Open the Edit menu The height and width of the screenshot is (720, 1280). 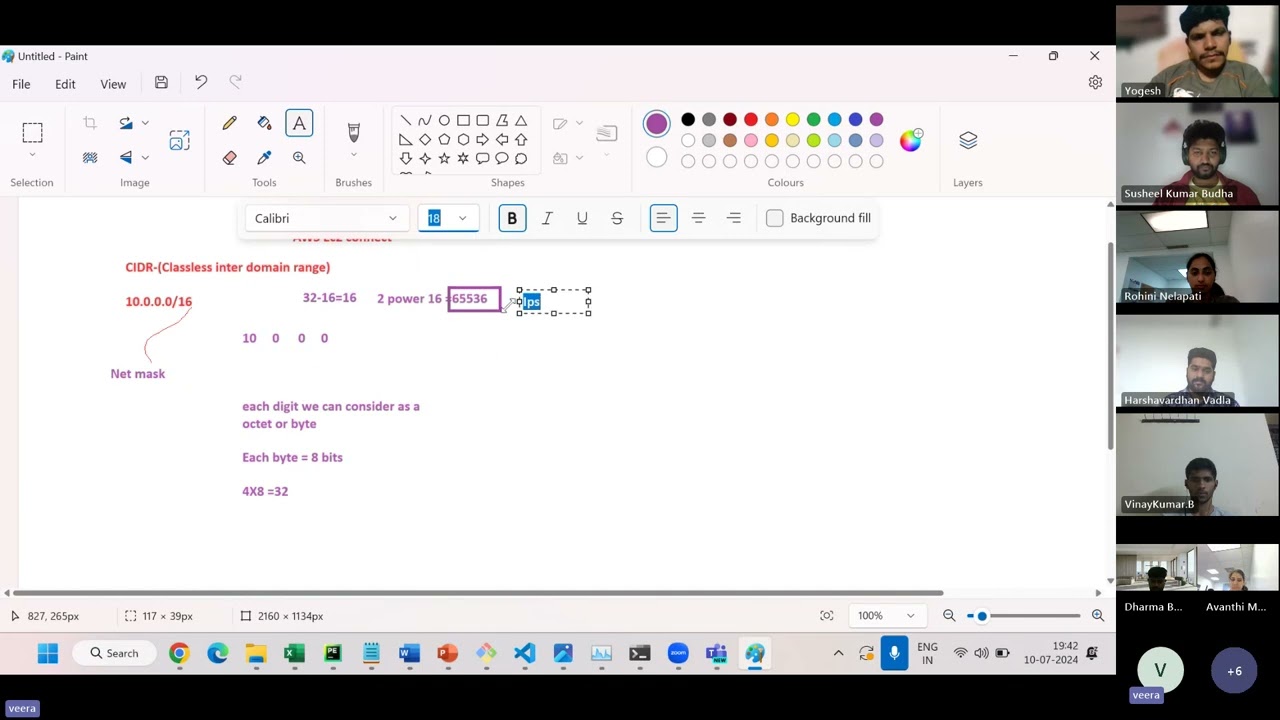point(65,84)
